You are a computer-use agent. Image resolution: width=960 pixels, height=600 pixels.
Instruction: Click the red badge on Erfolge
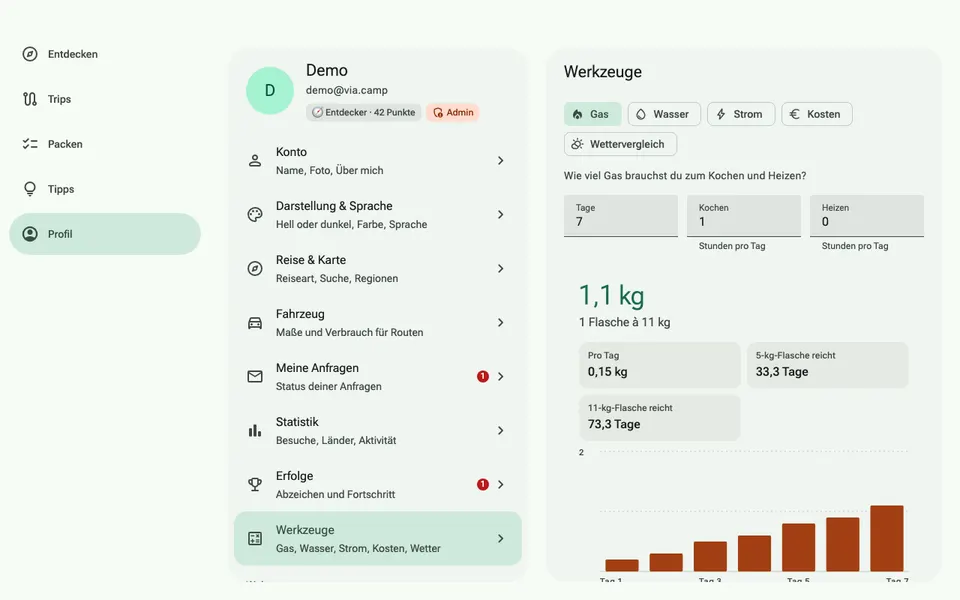(482, 484)
